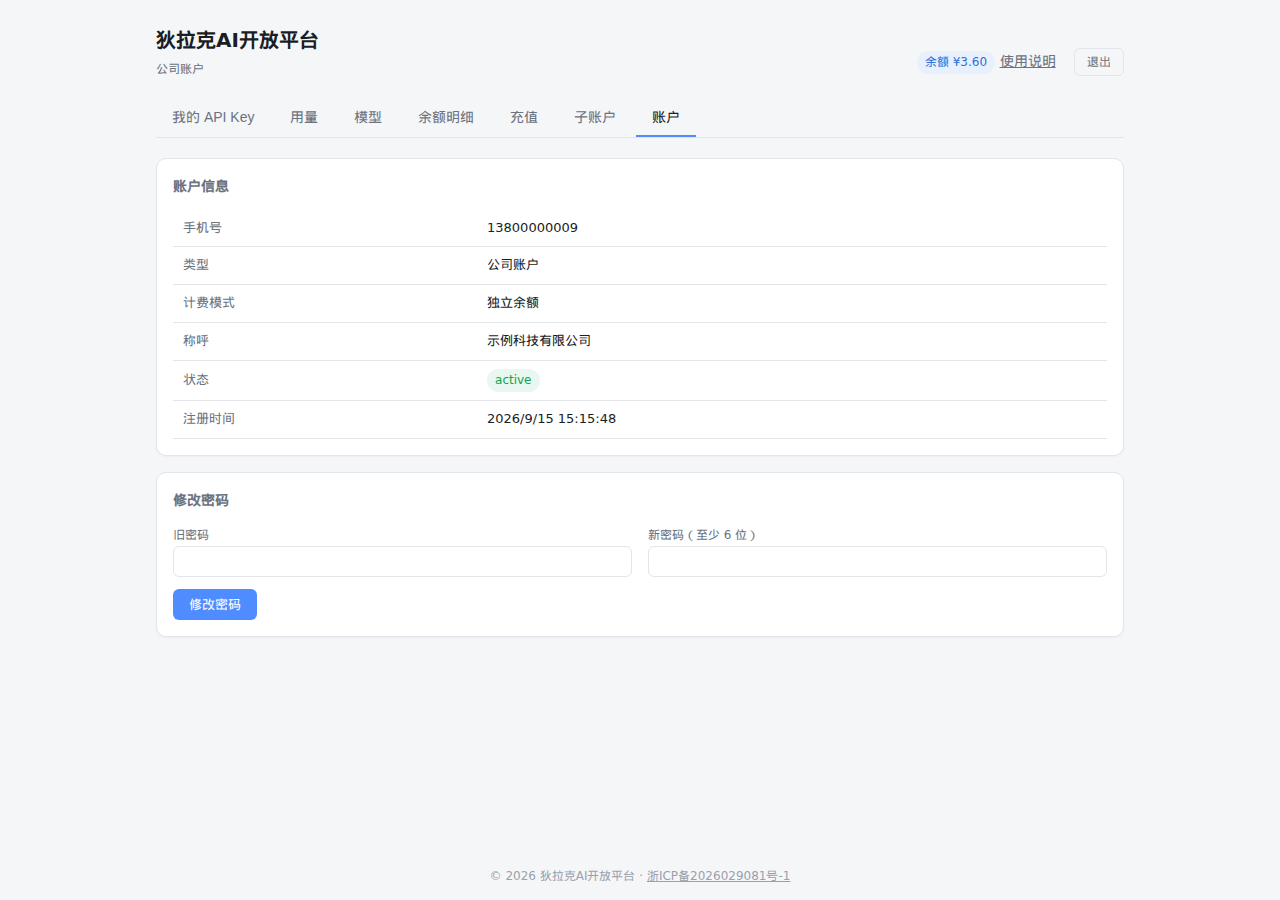The height and width of the screenshot is (900, 1280).
Task: Click the 余额 ¥3.60 balance badge
Action: [x=956, y=62]
